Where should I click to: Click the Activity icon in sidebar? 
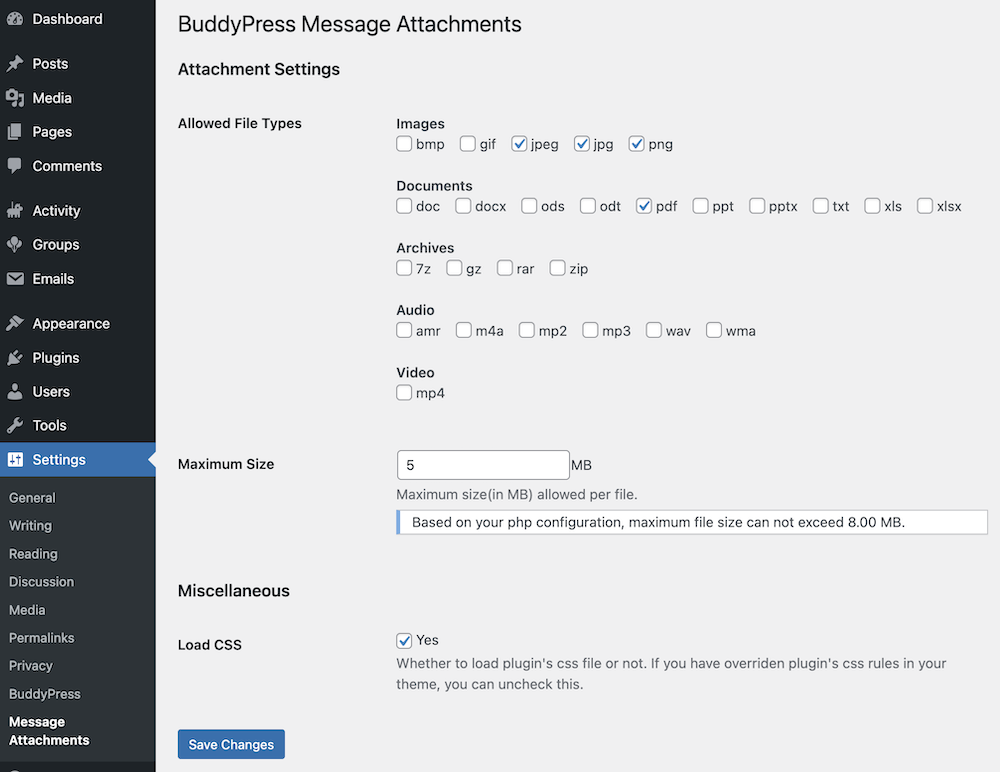tap(15, 211)
